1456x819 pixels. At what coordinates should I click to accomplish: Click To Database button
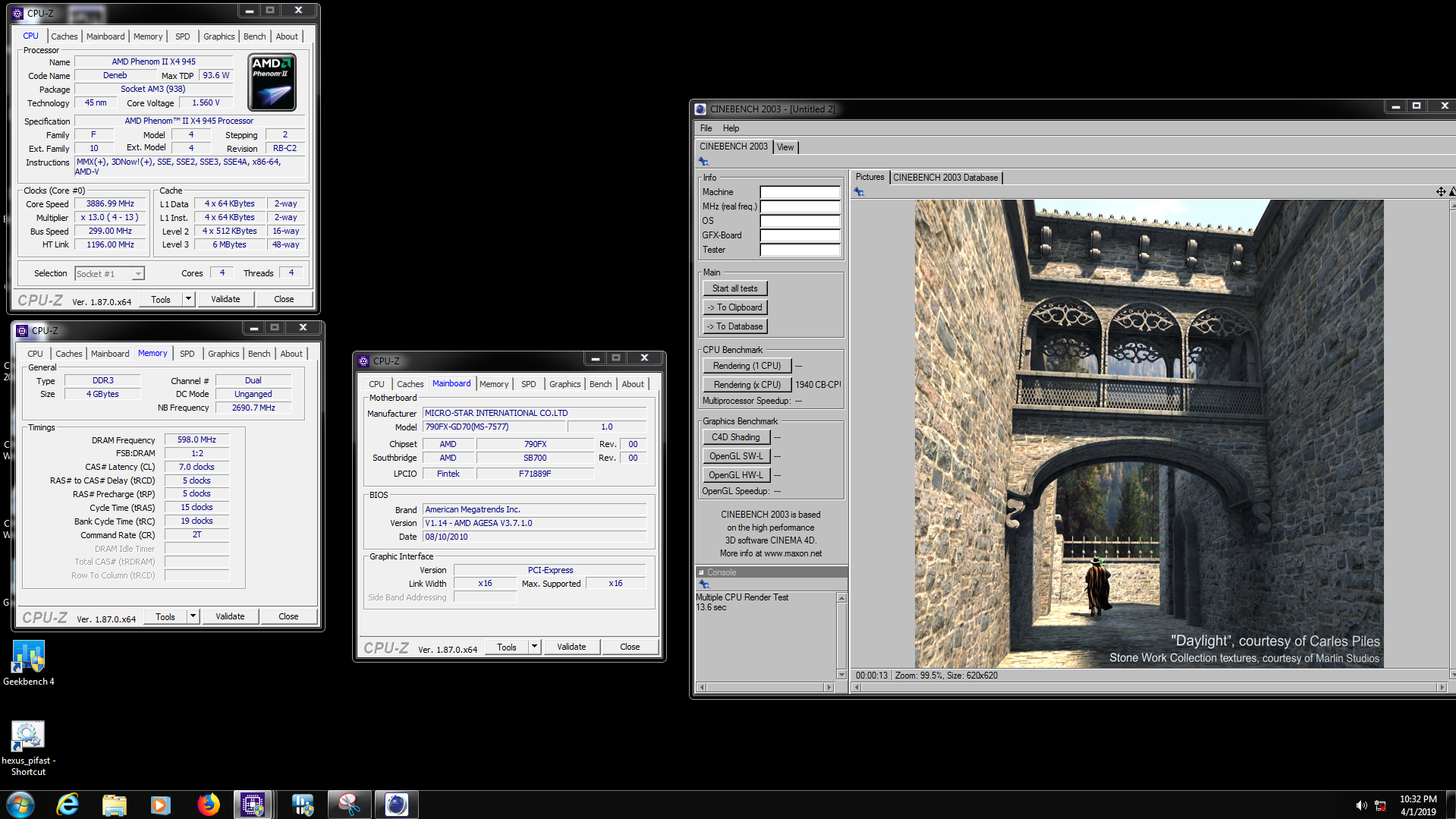(734, 326)
